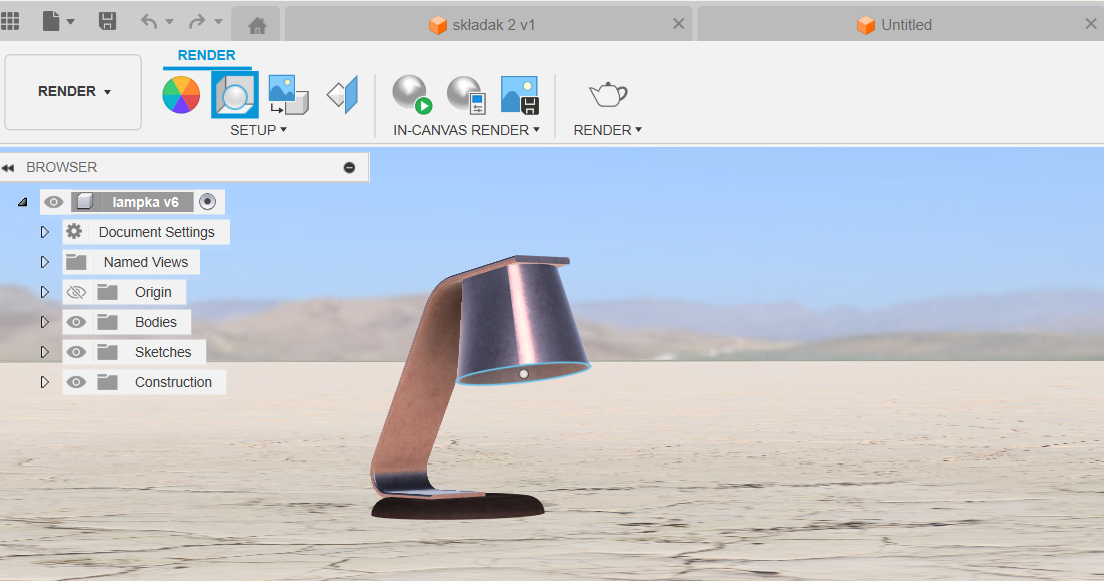
Task: Capture Image with save icon
Action: click(x=520, y=94)
